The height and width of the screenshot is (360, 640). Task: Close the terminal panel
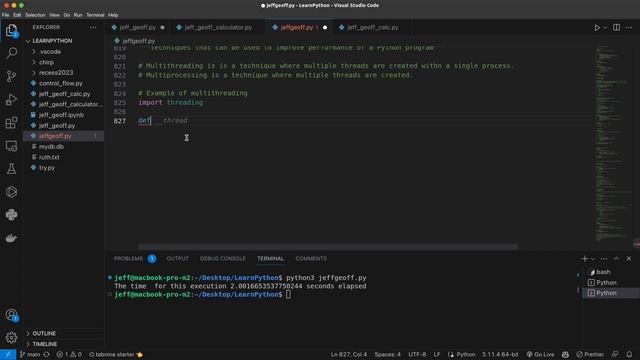coord(629,259)
